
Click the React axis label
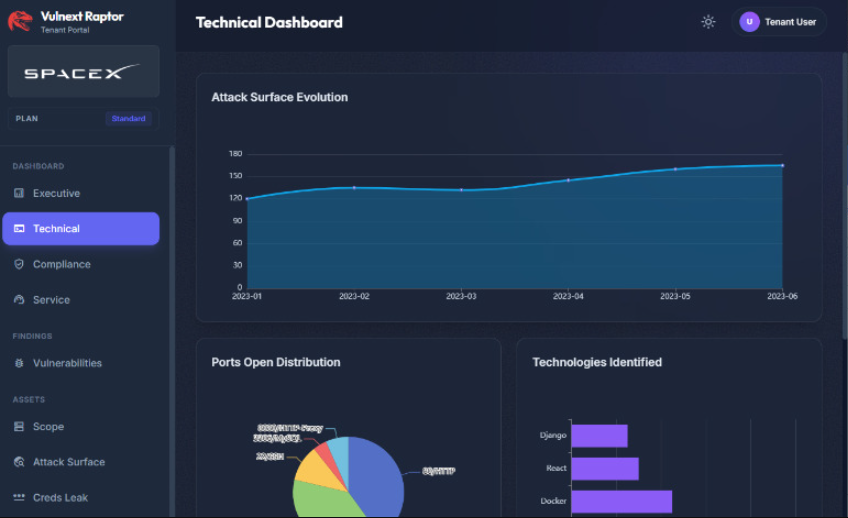coord(556,468)
